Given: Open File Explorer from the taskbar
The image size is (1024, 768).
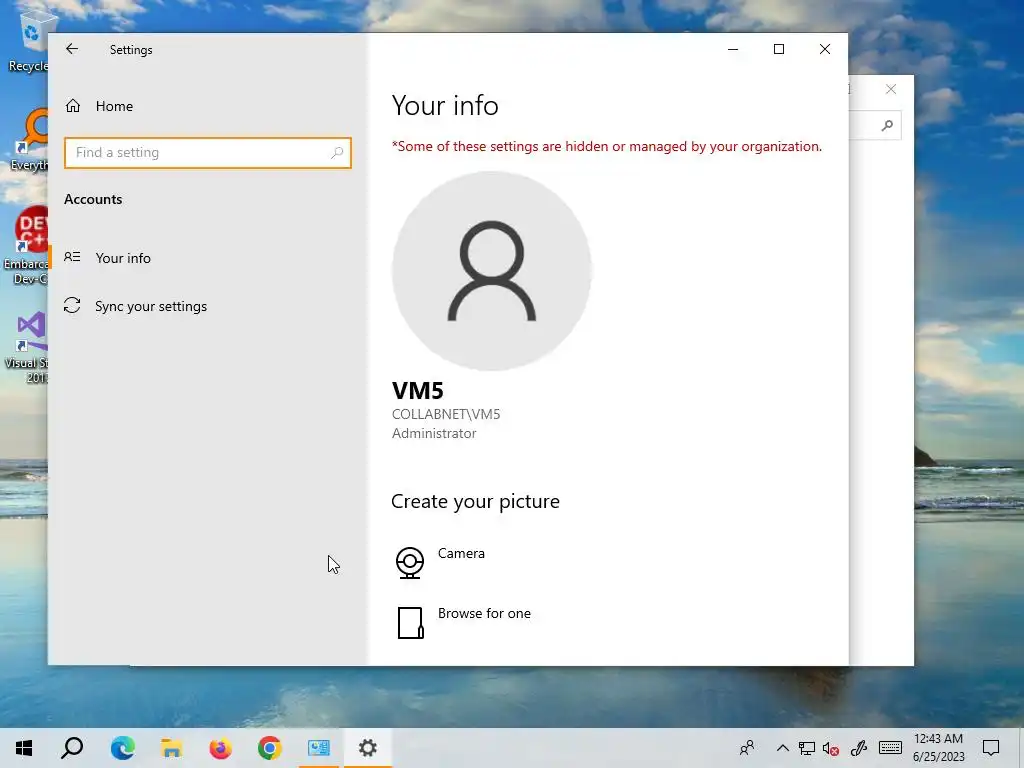Looking at the screenshot, I should click(171, 748).
